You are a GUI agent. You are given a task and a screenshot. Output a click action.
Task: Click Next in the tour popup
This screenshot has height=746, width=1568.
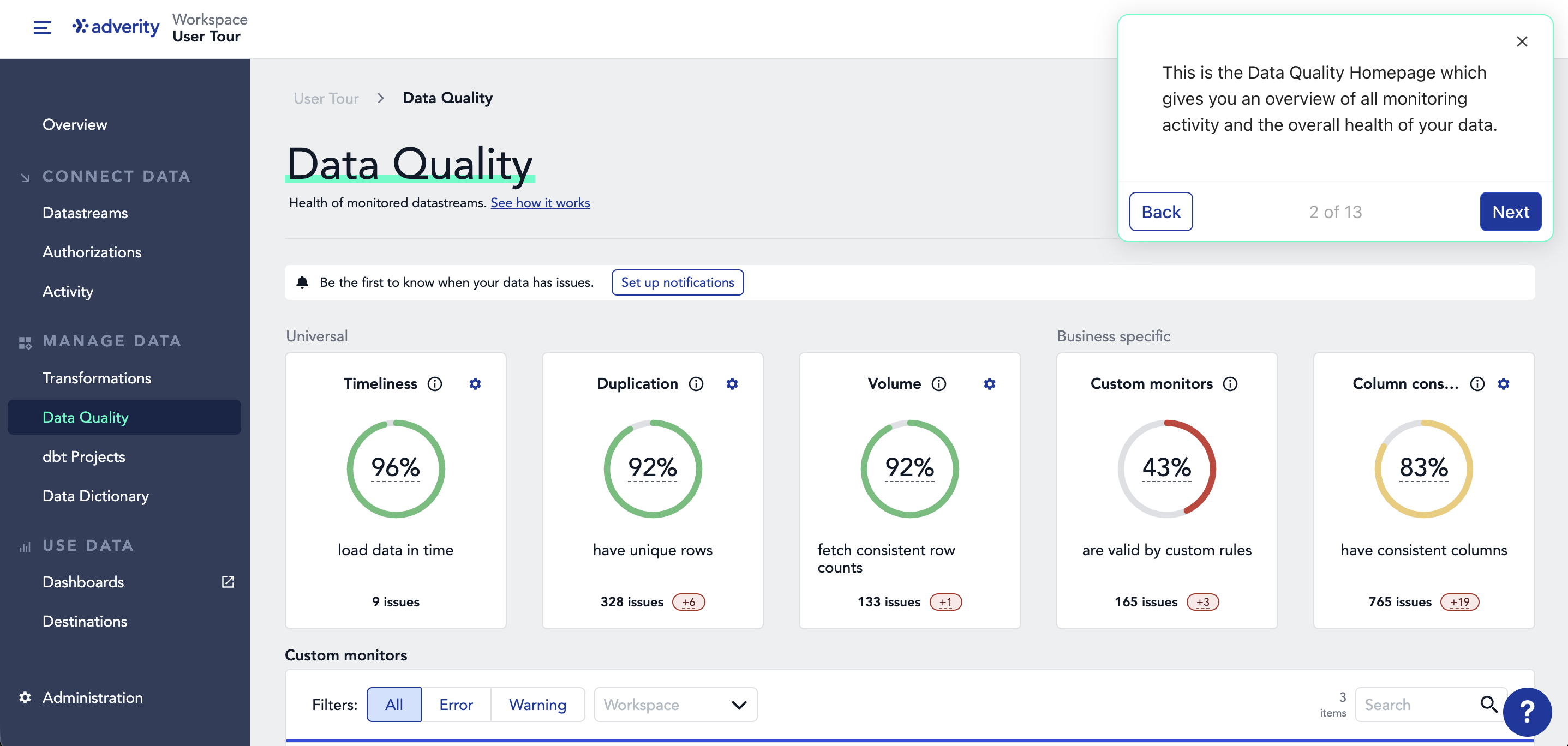click(x=1511, y=212)
